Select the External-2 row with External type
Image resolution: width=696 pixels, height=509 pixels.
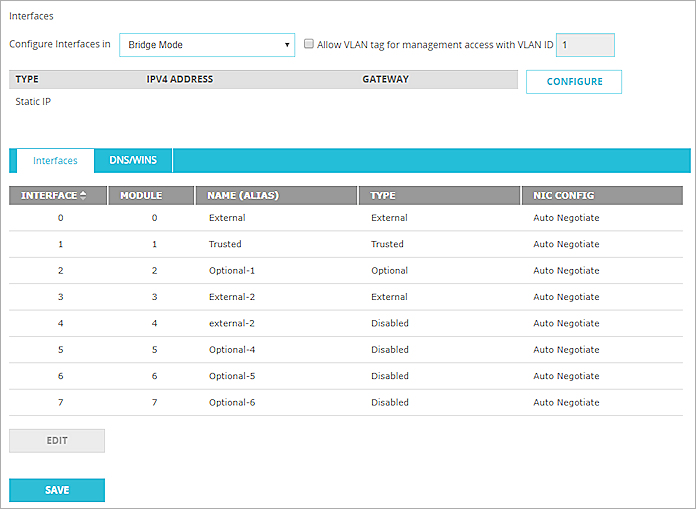(232, 297)
